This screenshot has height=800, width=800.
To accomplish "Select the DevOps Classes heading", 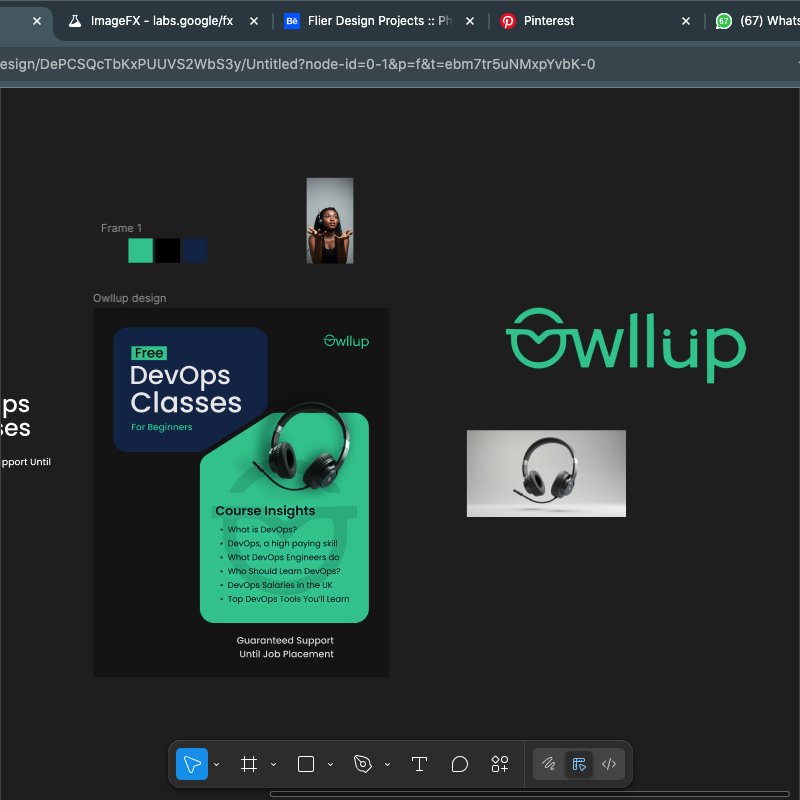I will point(186,389).
